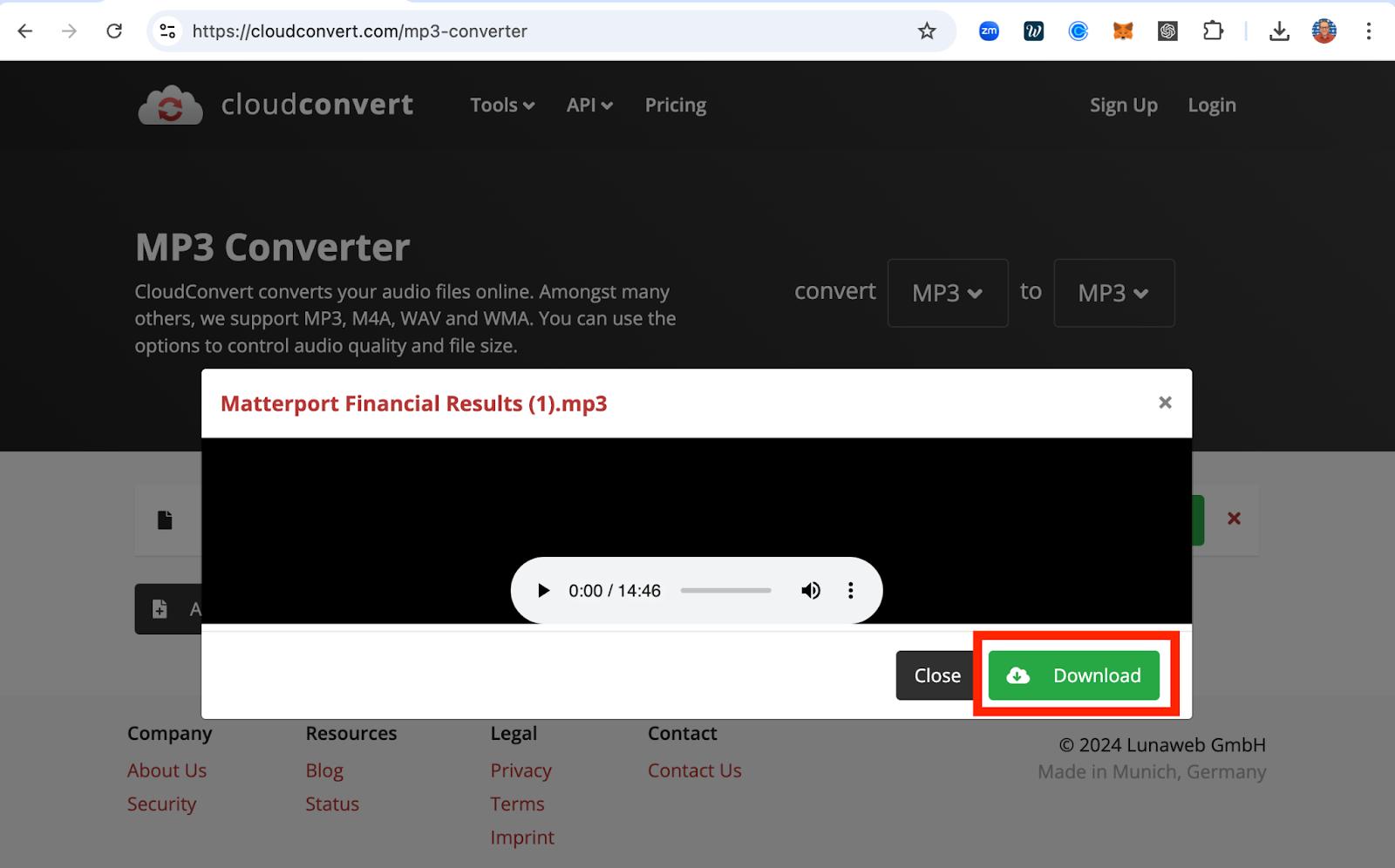Mute the audio player volume

(x=811, y=591)
